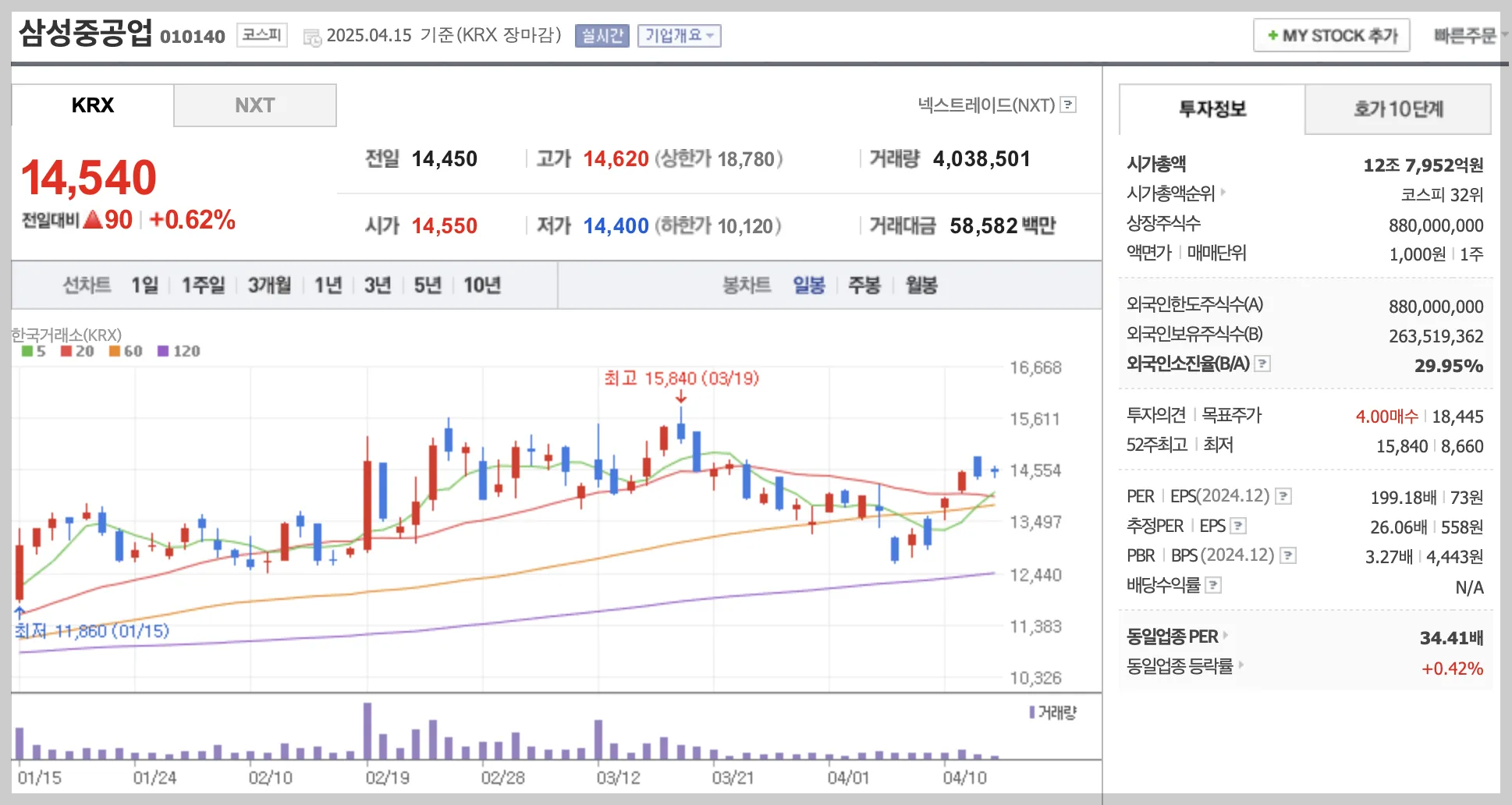
Task: Click the 최고 15,840 (03/19) chart marker
Action: (681, 378)
